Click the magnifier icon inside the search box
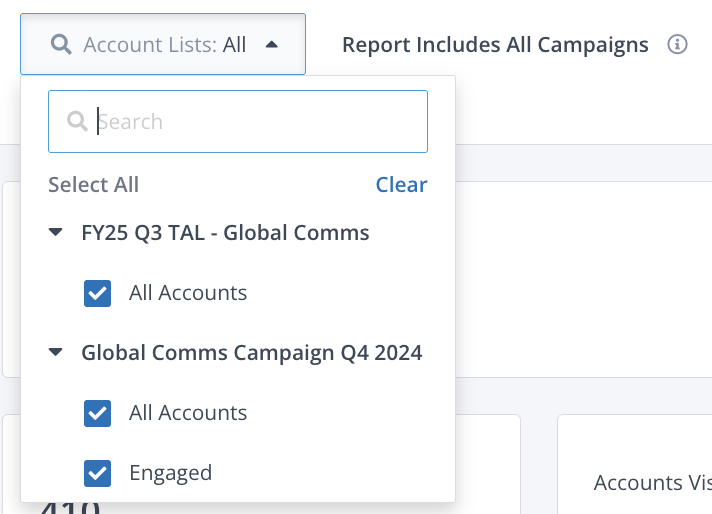Screen dimensions: 712x514 pyautogui.click(x=76, y=122)
